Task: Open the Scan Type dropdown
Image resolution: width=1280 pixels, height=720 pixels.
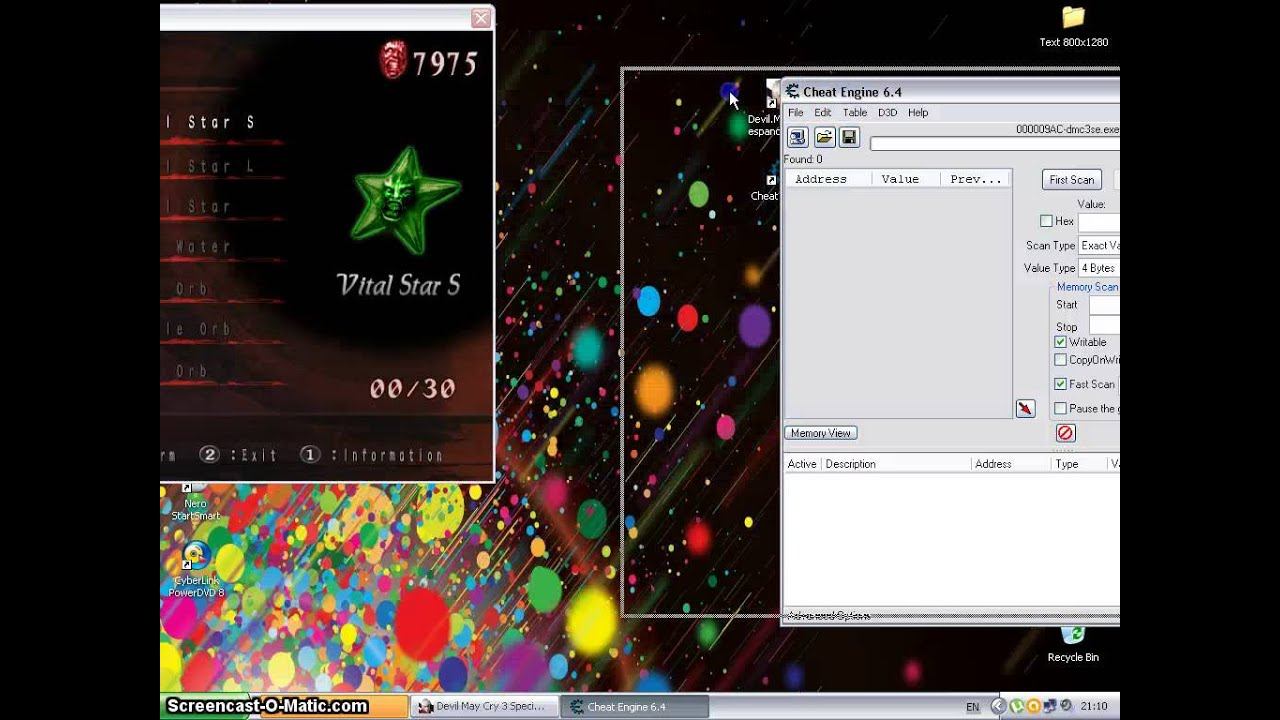Action: point(1099,245)
